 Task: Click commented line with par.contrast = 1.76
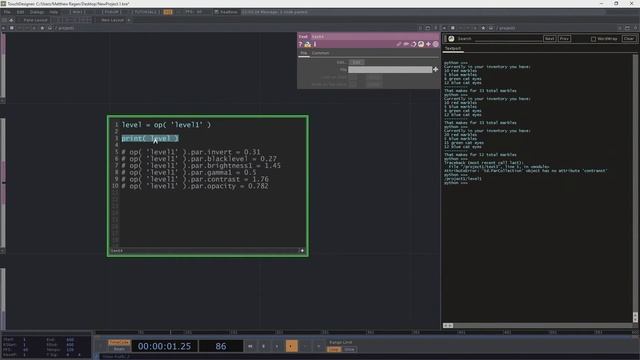[x=195, y=179]
